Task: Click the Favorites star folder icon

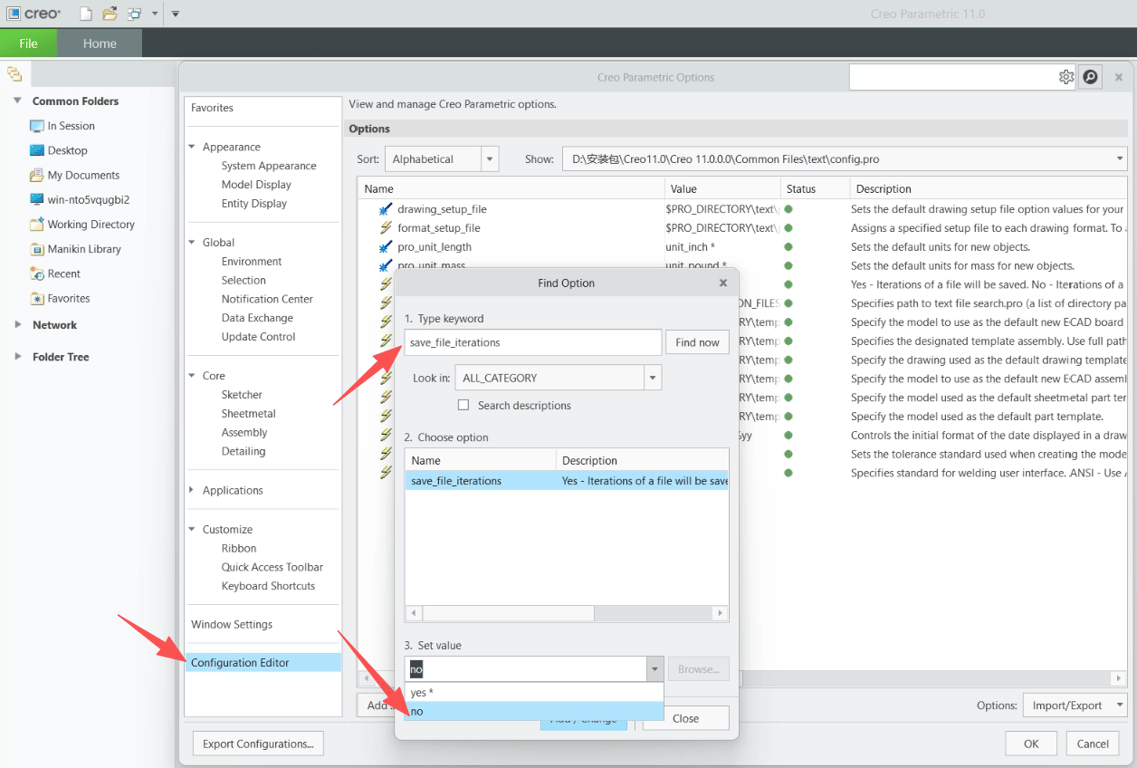Action: click(x=36, y=298)
